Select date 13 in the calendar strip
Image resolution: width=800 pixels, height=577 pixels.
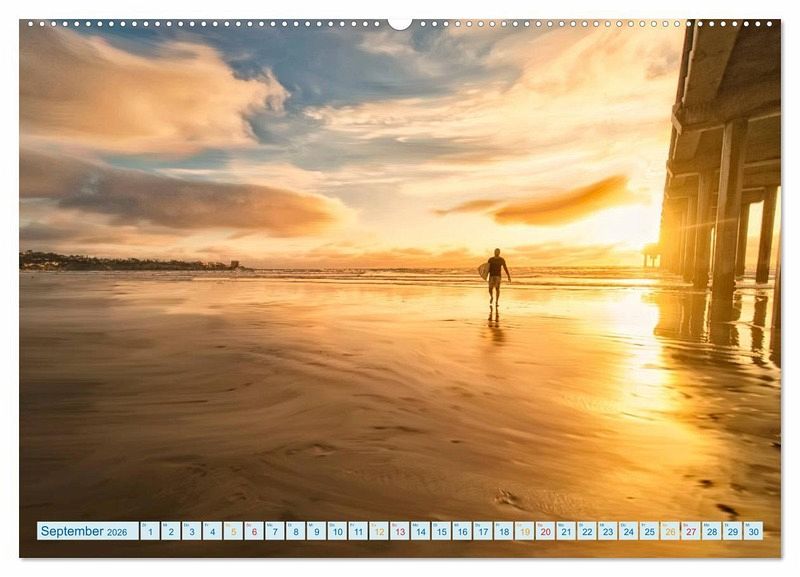pyautogui.click(x=399, y=531)
